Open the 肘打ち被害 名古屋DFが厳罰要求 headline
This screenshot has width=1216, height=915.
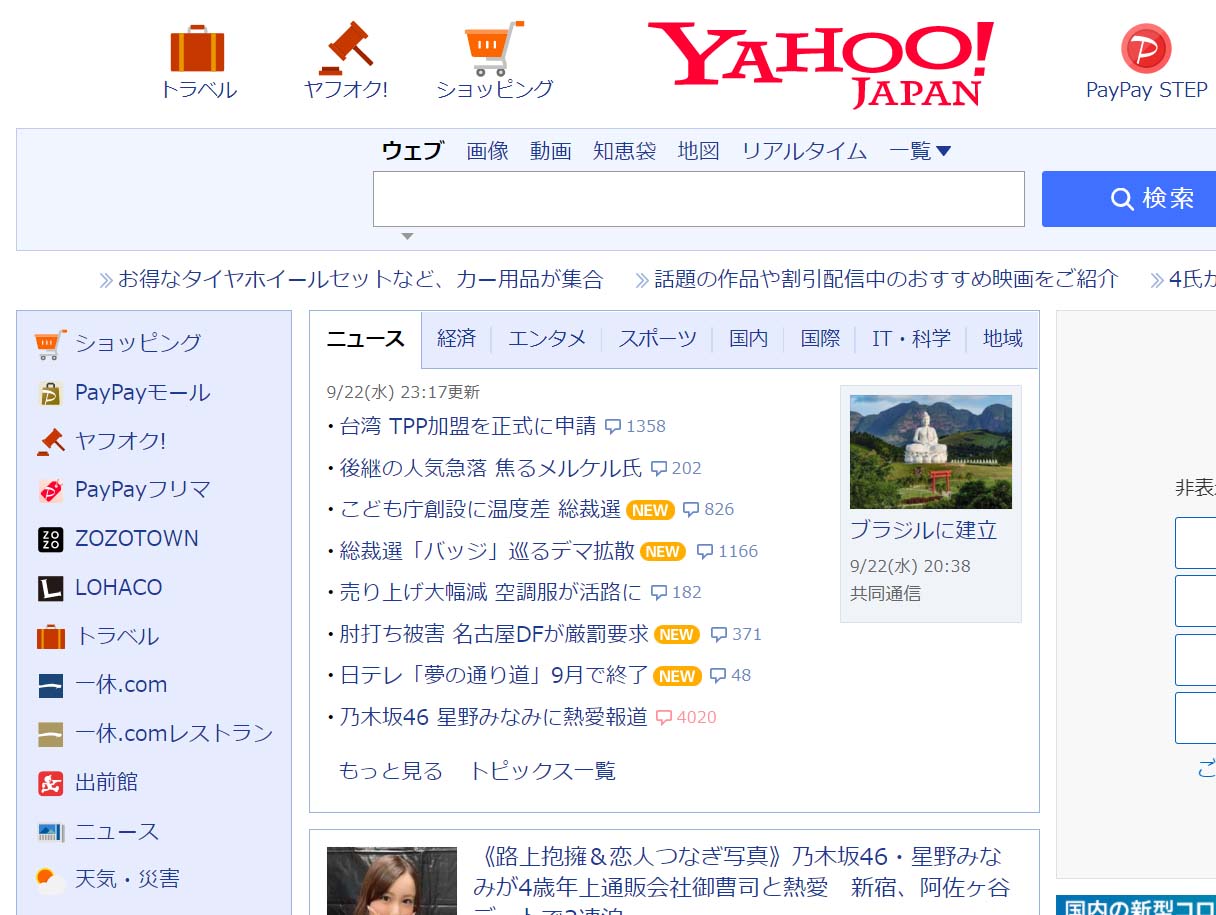tap(494, 634)
